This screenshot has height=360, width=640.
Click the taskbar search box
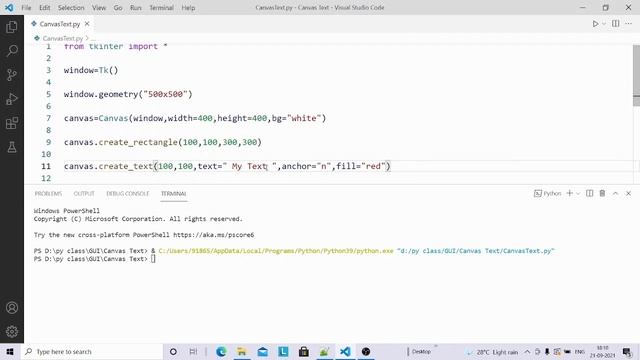92,351
